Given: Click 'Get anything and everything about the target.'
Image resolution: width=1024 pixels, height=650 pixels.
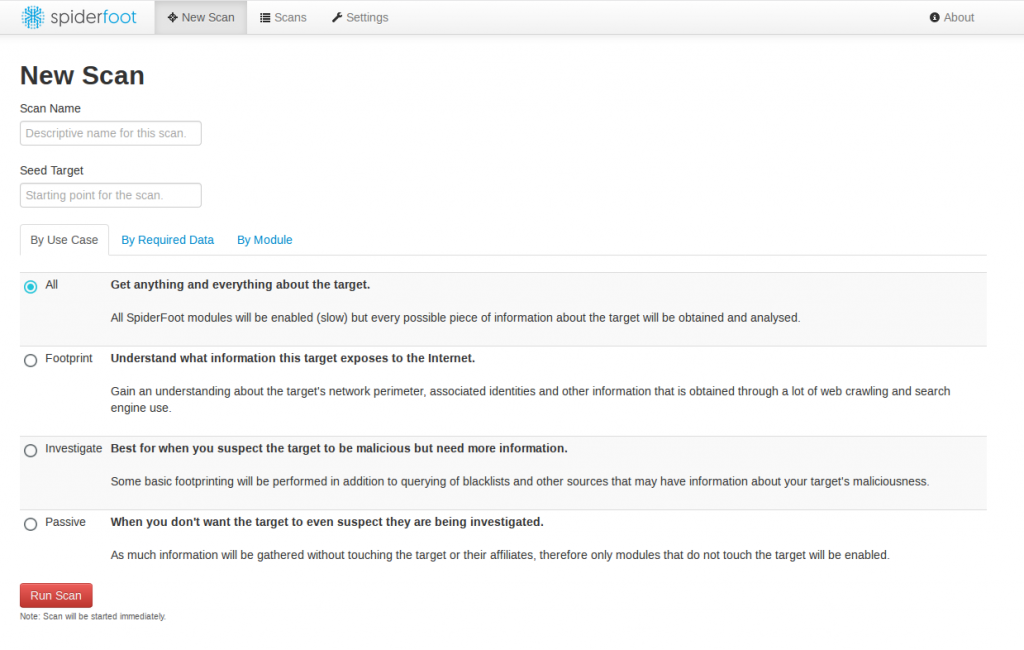Looking at the screenshot, I should coord(240,285).
